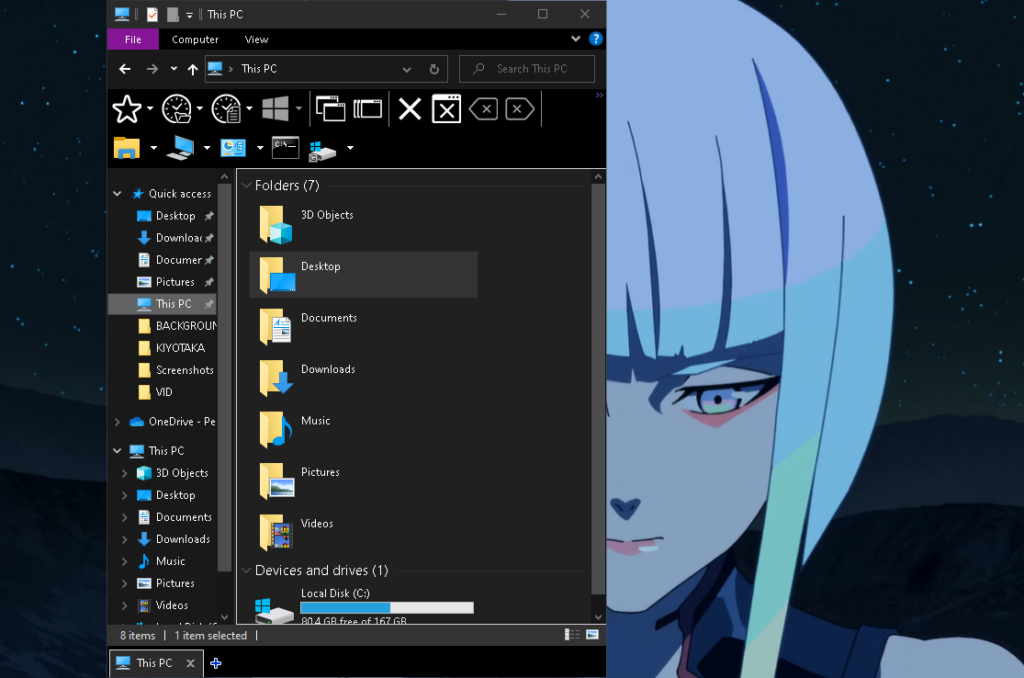The height and width of the screenshot is (678, 1024).
Task: Select the Documents folder in main pane
Action: (363, 327)
